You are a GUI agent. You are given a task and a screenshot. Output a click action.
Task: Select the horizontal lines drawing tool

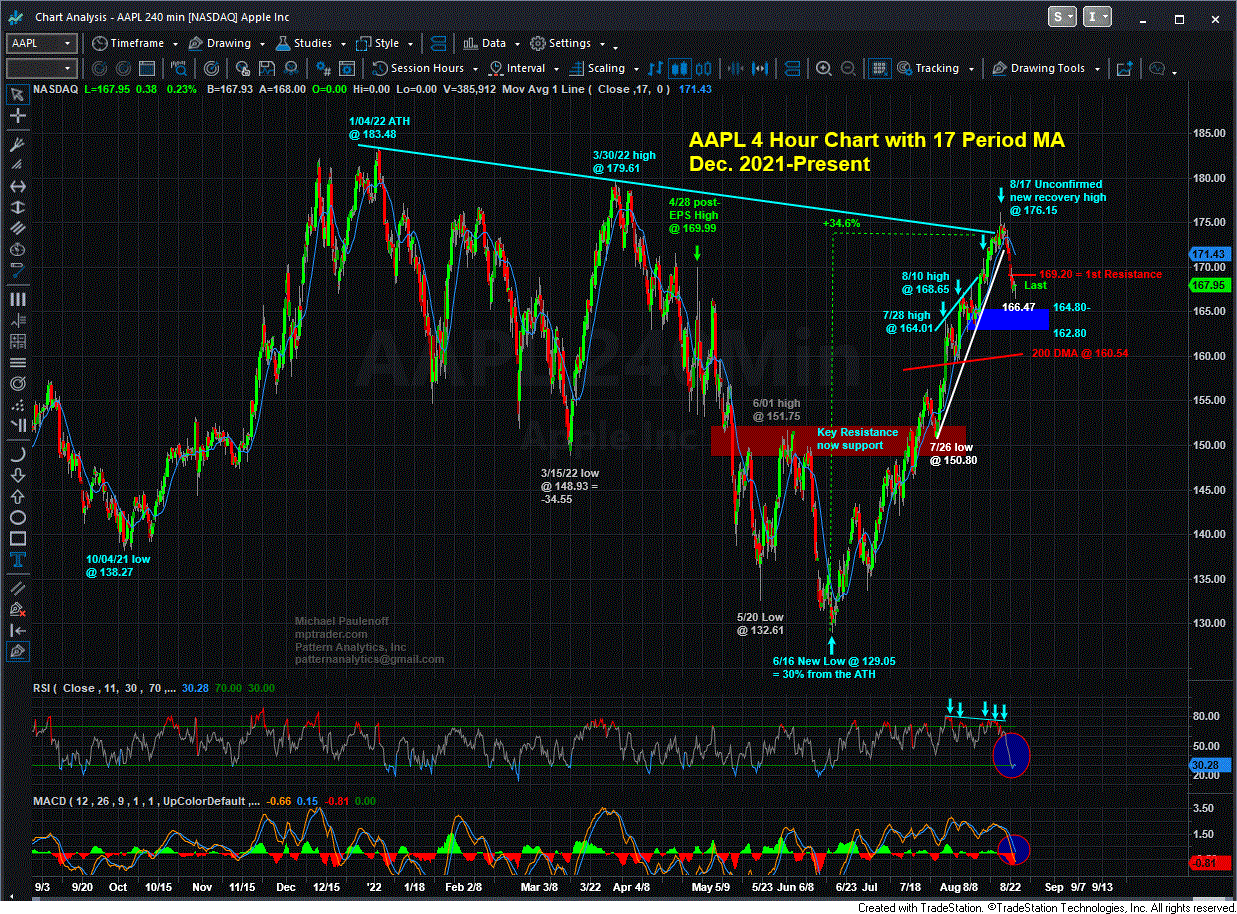pos(17,362)
